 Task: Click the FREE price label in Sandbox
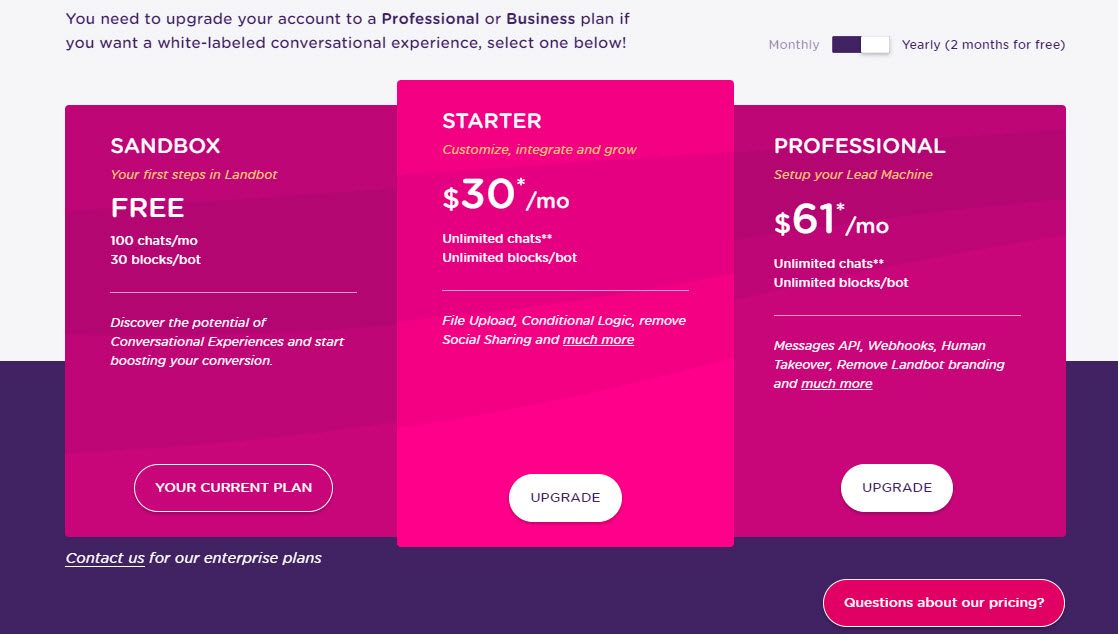(x=148, y=208)
